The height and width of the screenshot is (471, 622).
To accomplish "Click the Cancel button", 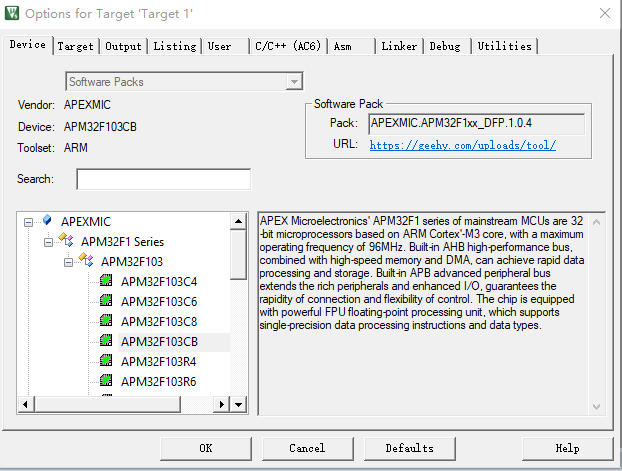I will 307,448.
